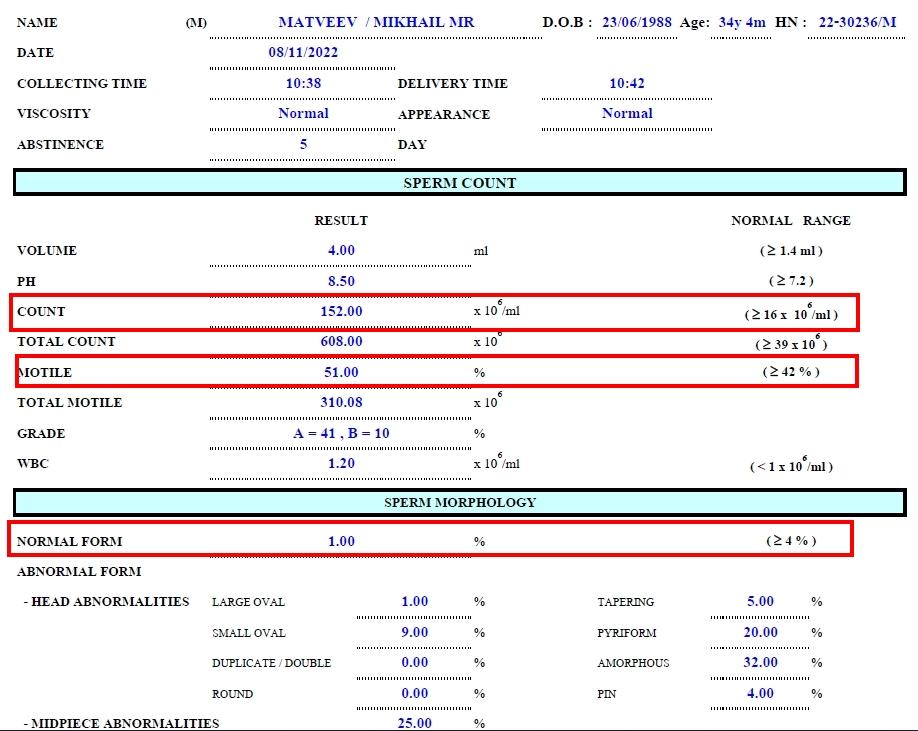Image resolution: width=918 pixels, height=731 pixels.
Task: Click the HN number 22-30236/M
Action: [857, 22]
